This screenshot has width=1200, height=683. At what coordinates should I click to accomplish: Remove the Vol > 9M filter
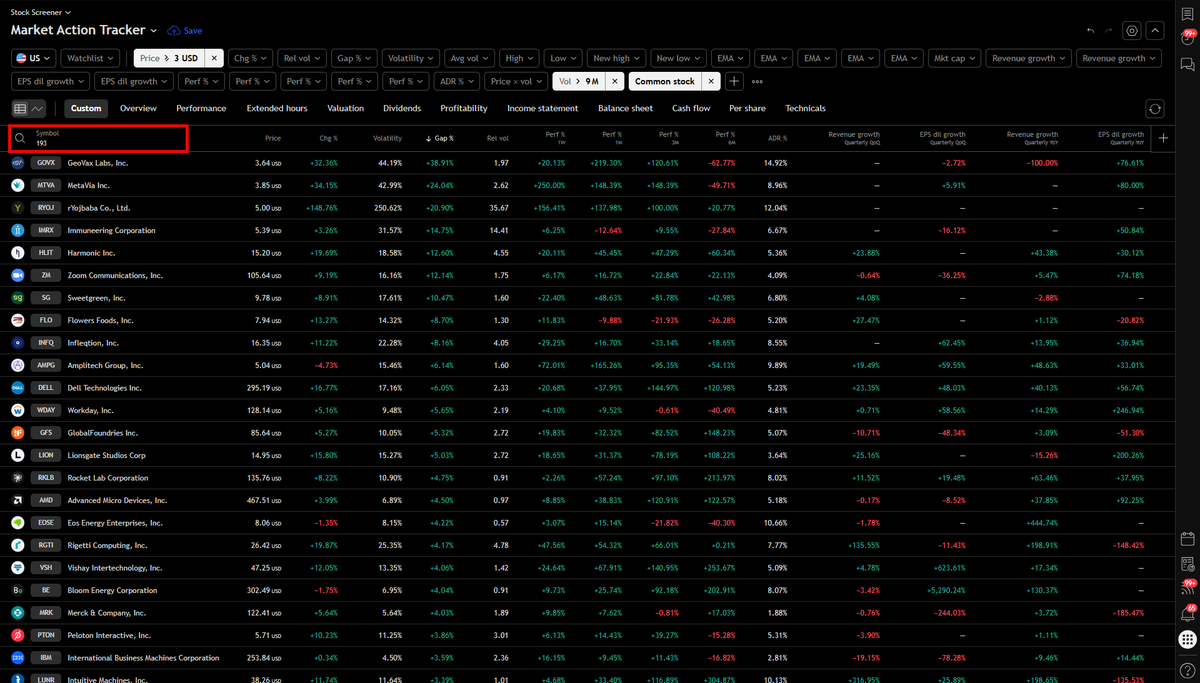[614, 81]
